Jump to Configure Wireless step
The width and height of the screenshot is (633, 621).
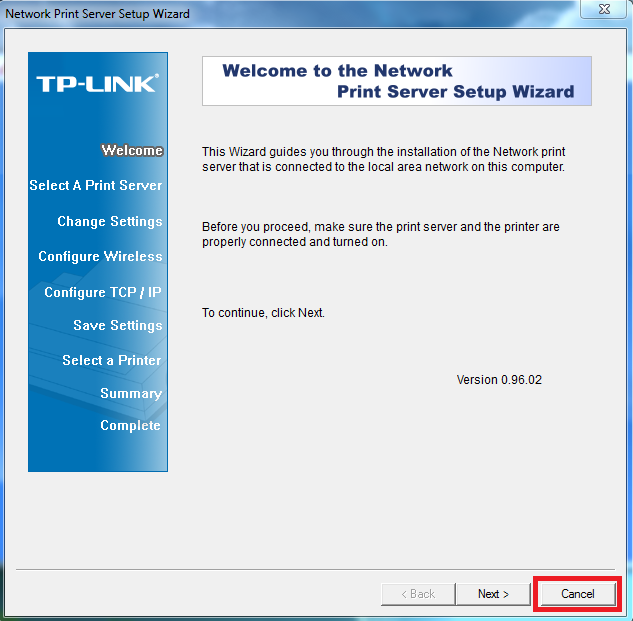(100, 257)
